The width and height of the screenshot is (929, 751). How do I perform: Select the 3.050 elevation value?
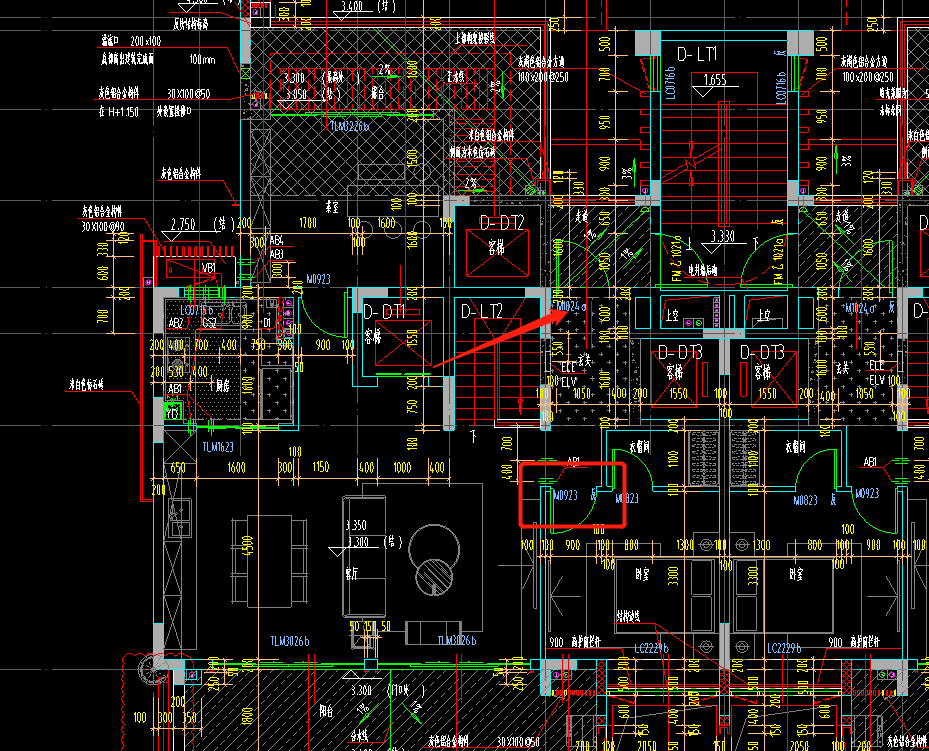296,94
